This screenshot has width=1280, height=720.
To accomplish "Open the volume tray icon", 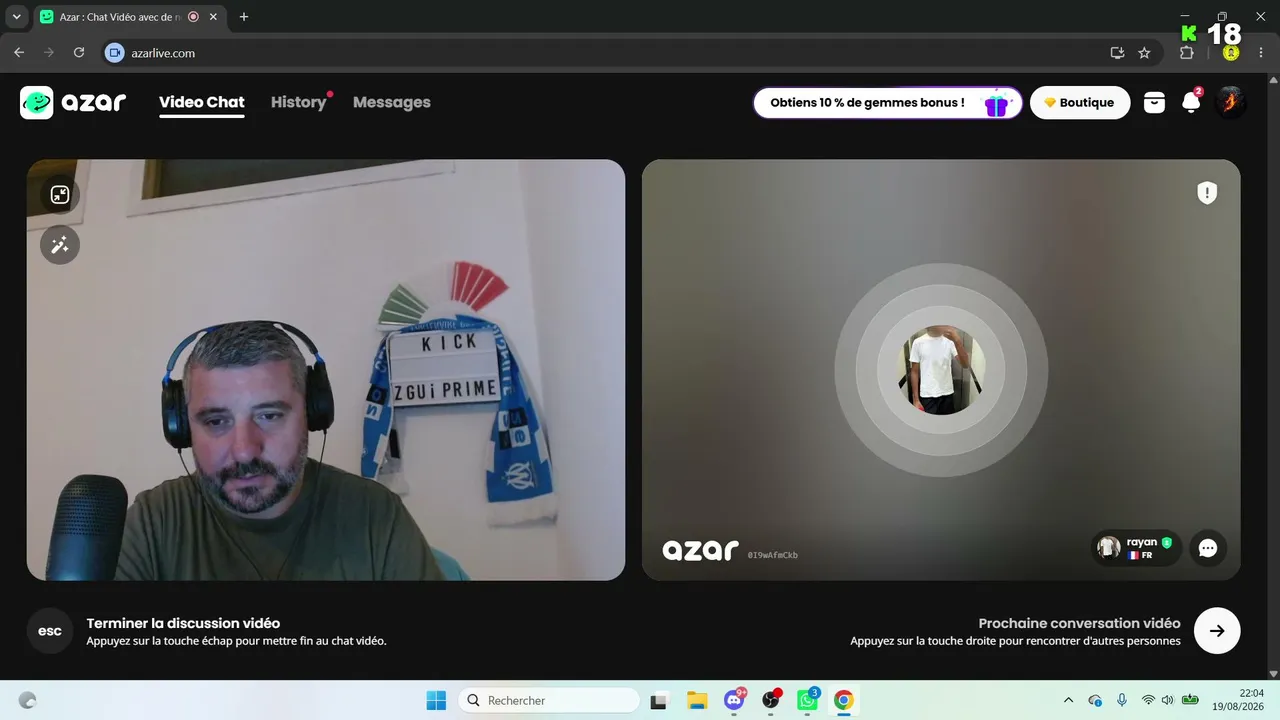I will [x=1167, y=700].
